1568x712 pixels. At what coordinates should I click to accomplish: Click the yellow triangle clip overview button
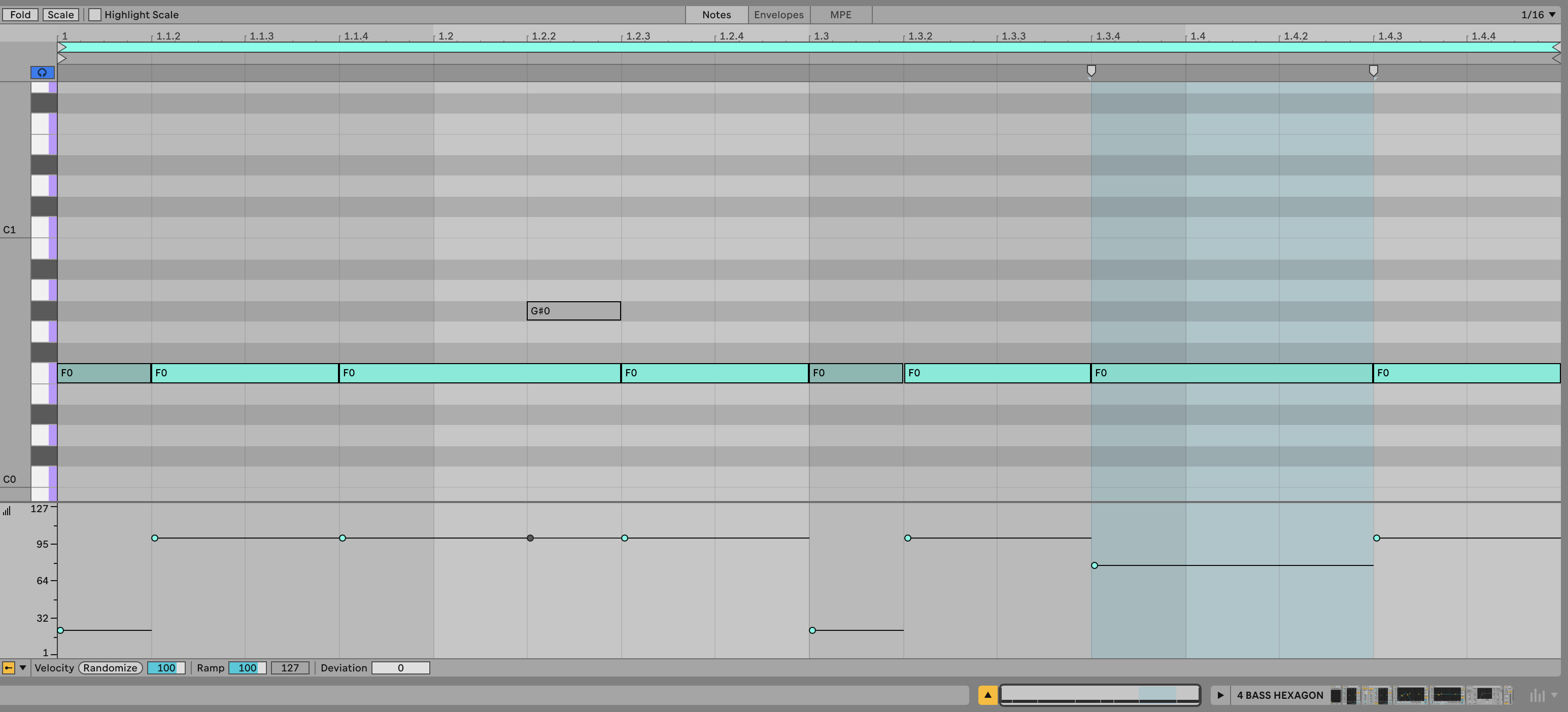pyautogui.click(x=987, y=694)
